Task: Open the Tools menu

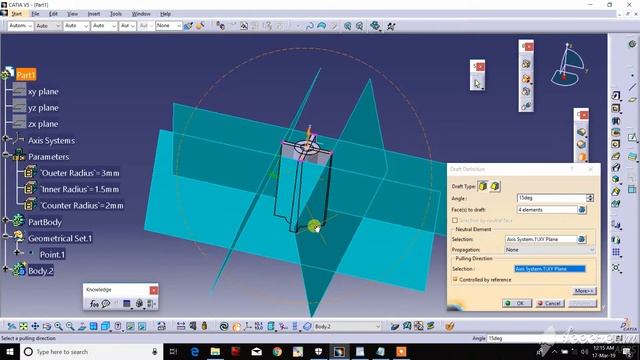Action: pos(116,14)
